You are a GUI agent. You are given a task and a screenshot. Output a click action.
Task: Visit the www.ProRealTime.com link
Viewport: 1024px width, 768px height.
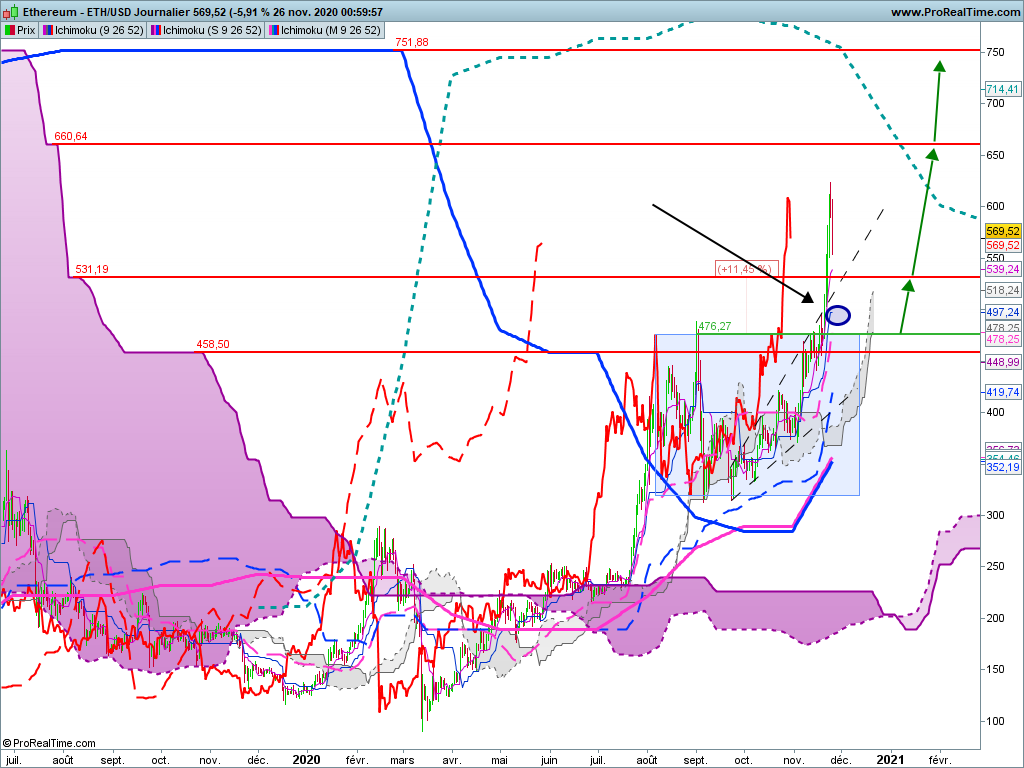click(955, 12)
